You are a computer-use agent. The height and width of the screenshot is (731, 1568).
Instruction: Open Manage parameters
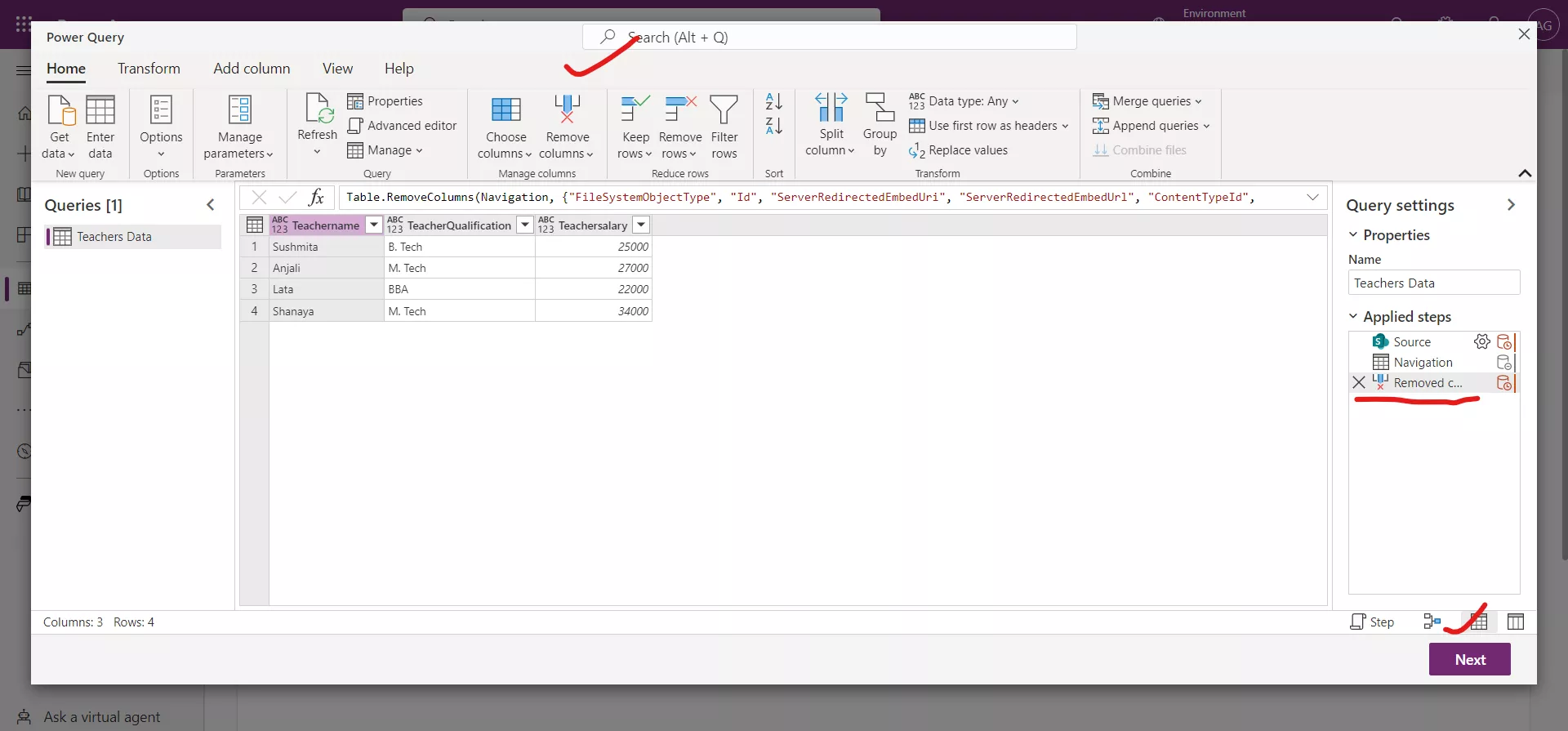tap(239, 127)
